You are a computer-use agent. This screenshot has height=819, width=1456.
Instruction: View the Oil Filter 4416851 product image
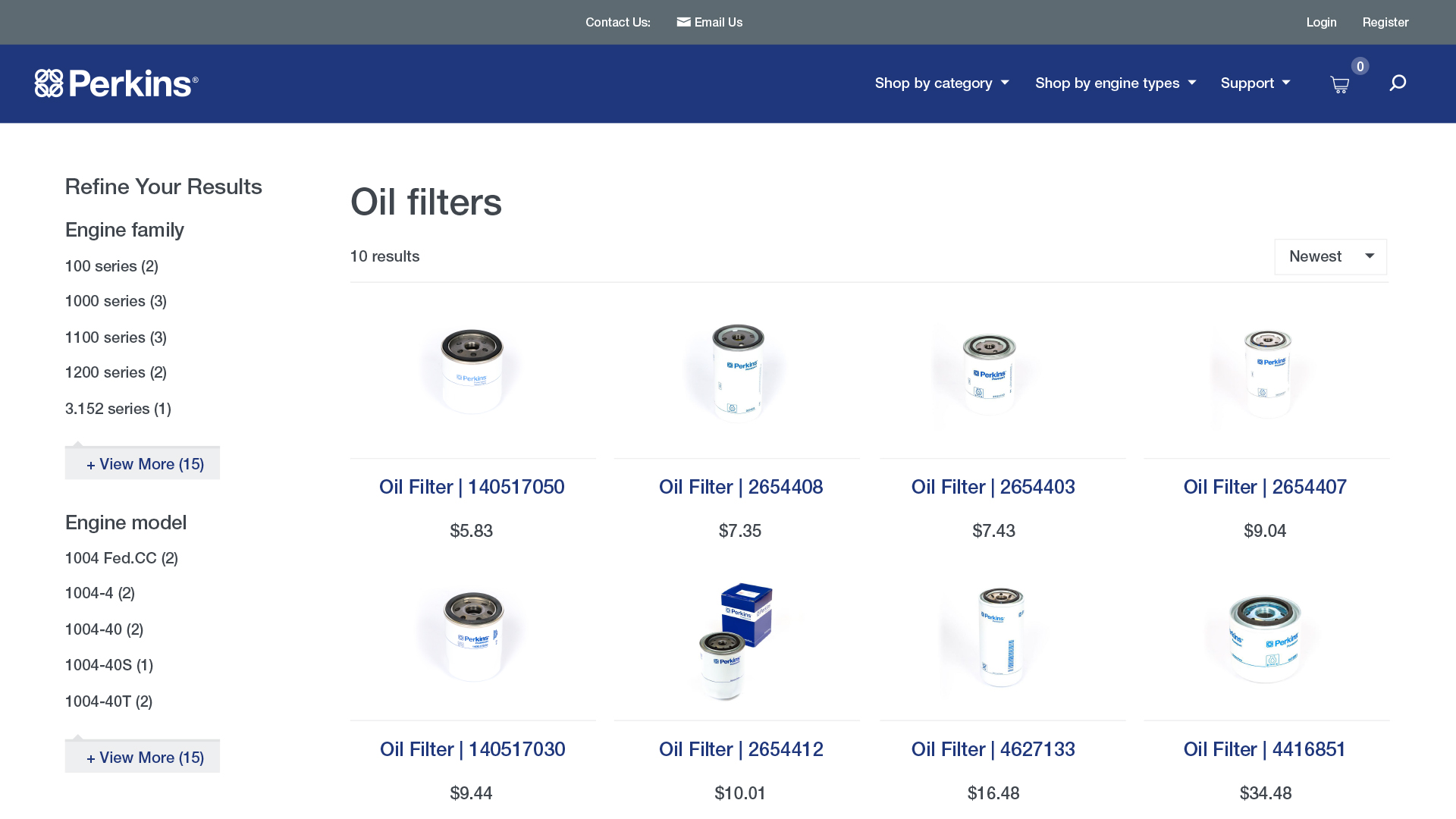coord(1265,637)
